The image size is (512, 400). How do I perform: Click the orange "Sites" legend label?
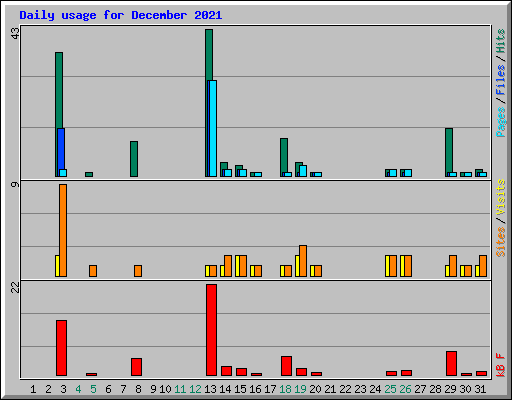(x=500, y=242)
